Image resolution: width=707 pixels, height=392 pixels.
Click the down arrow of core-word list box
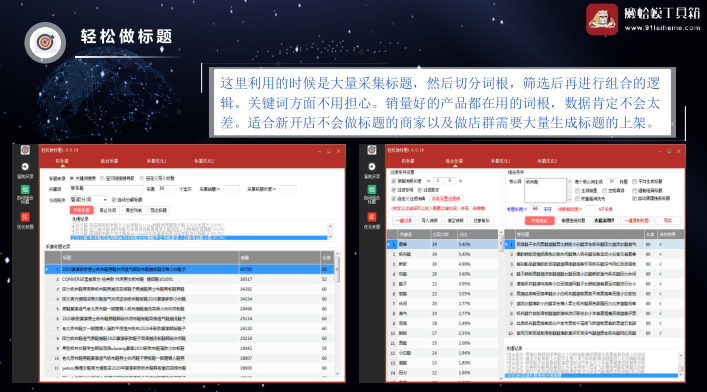click(x=569, y=200)
